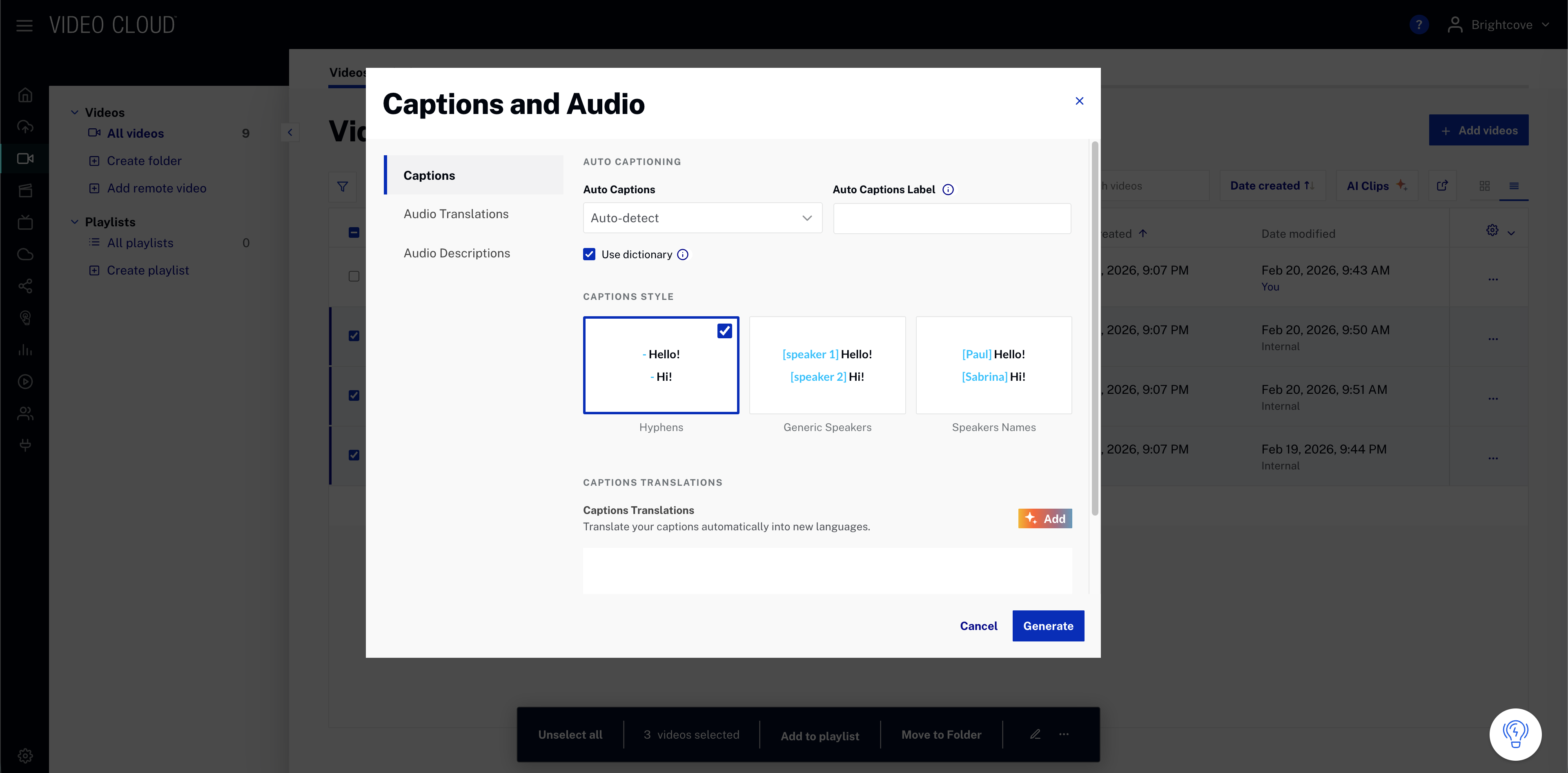Click the Add videos button
The image size is (1568, 773).
1479,130
